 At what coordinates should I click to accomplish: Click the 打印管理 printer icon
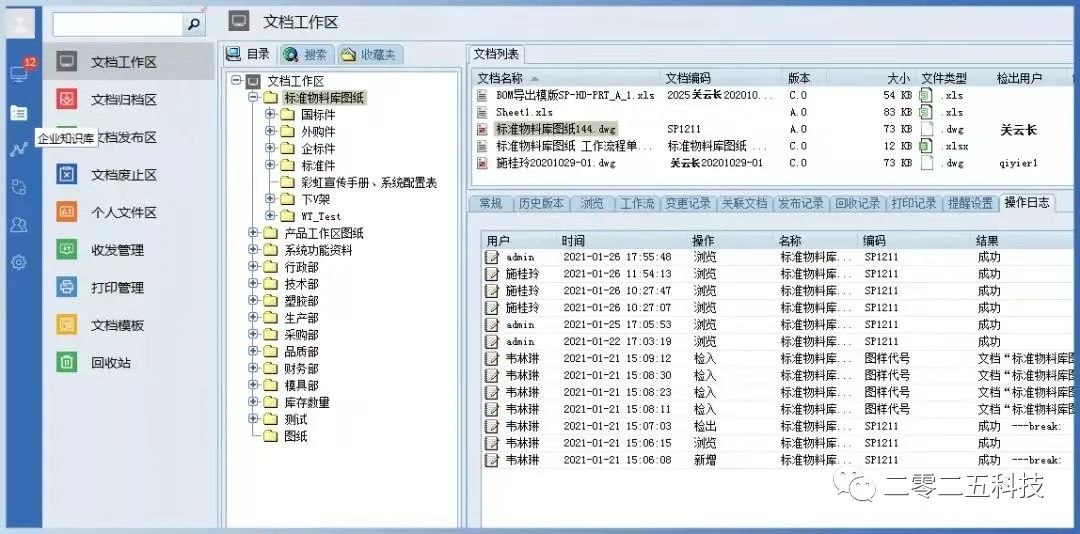click(x=67, y=287)
